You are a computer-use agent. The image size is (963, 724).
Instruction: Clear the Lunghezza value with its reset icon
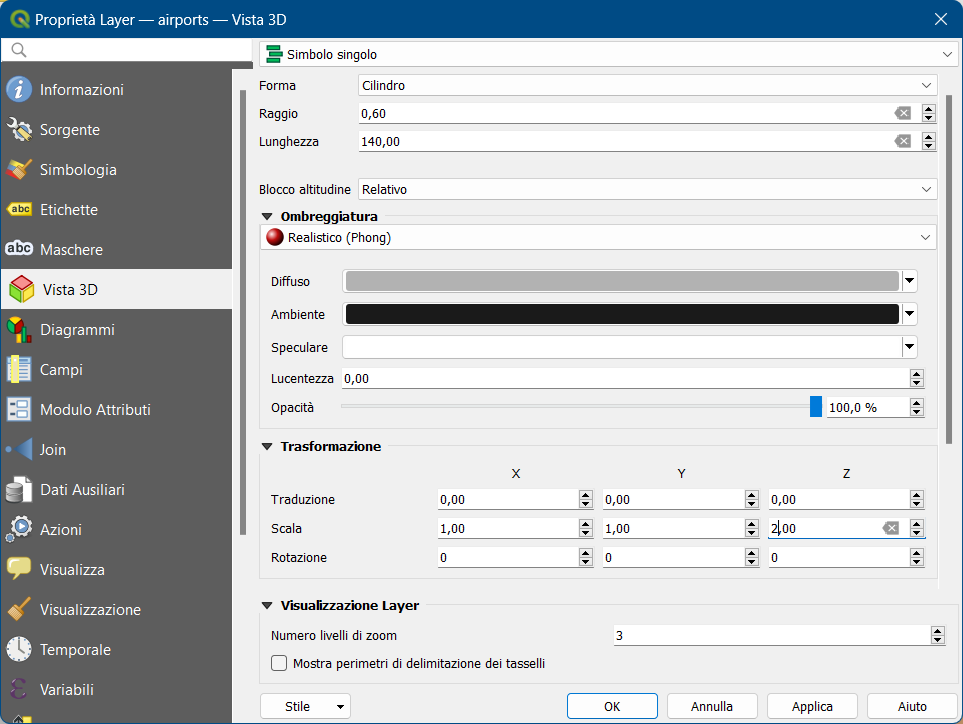(x=902, y=141)
